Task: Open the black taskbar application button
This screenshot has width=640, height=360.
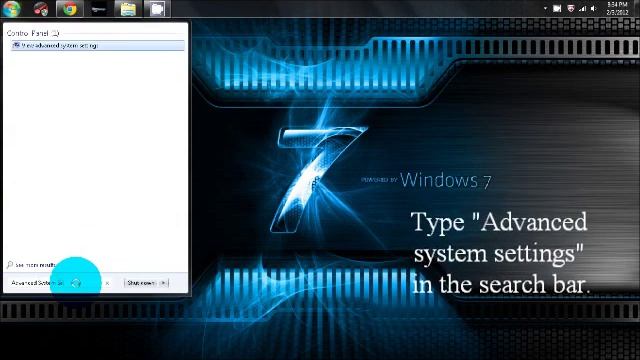Action: click(x=99, y=9)
